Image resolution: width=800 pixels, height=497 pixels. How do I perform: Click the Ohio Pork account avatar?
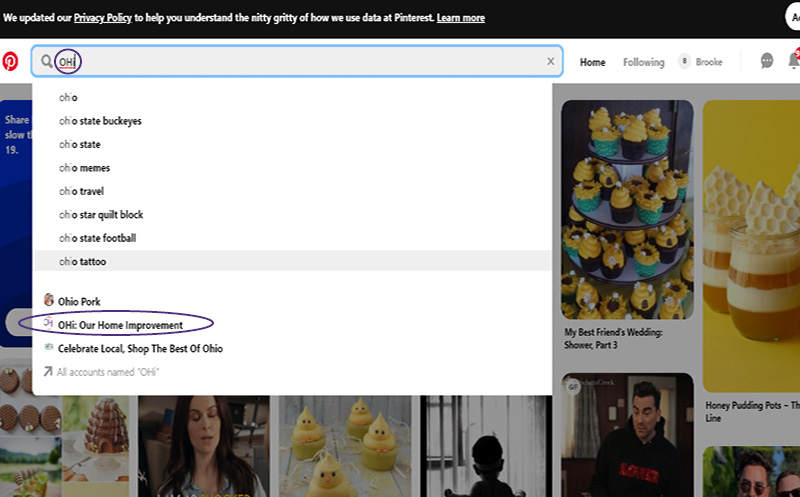pos(48,300)
